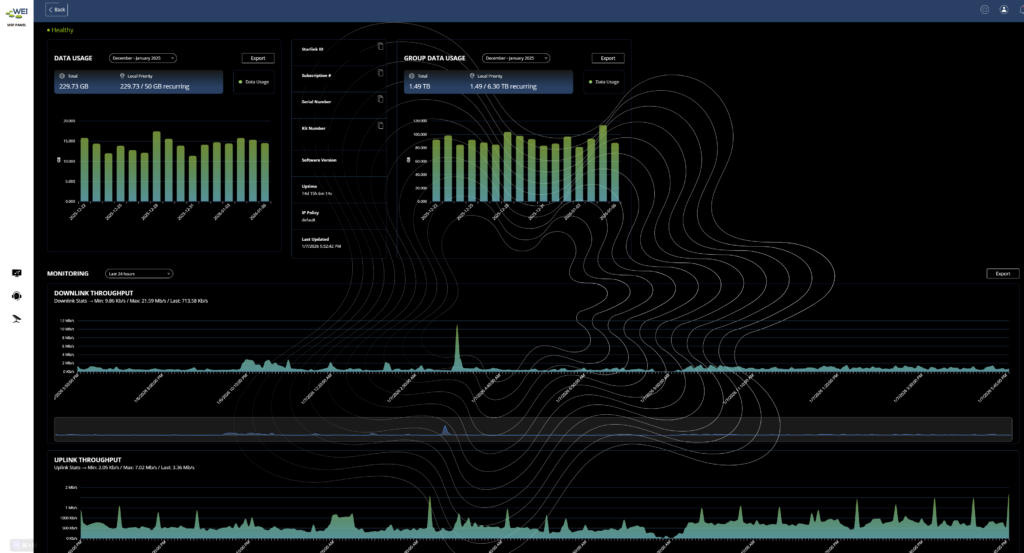The height and width of the screenshot is (553, 1024).
Task: Click the IP Policy 'default' row
Action: 340,216
